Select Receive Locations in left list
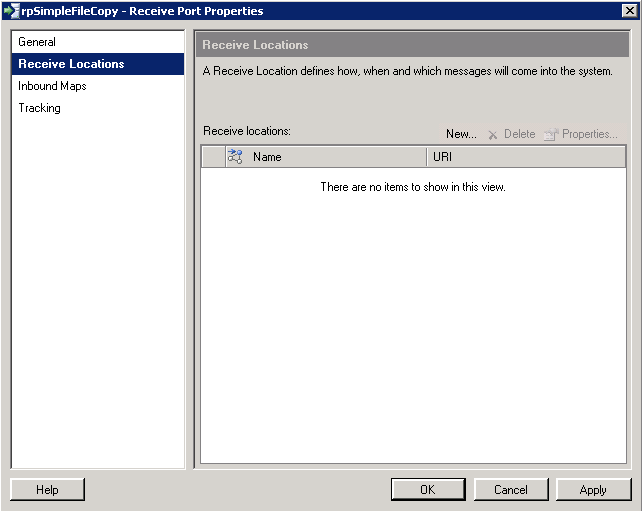642x511 pixels. click(98, 64)
